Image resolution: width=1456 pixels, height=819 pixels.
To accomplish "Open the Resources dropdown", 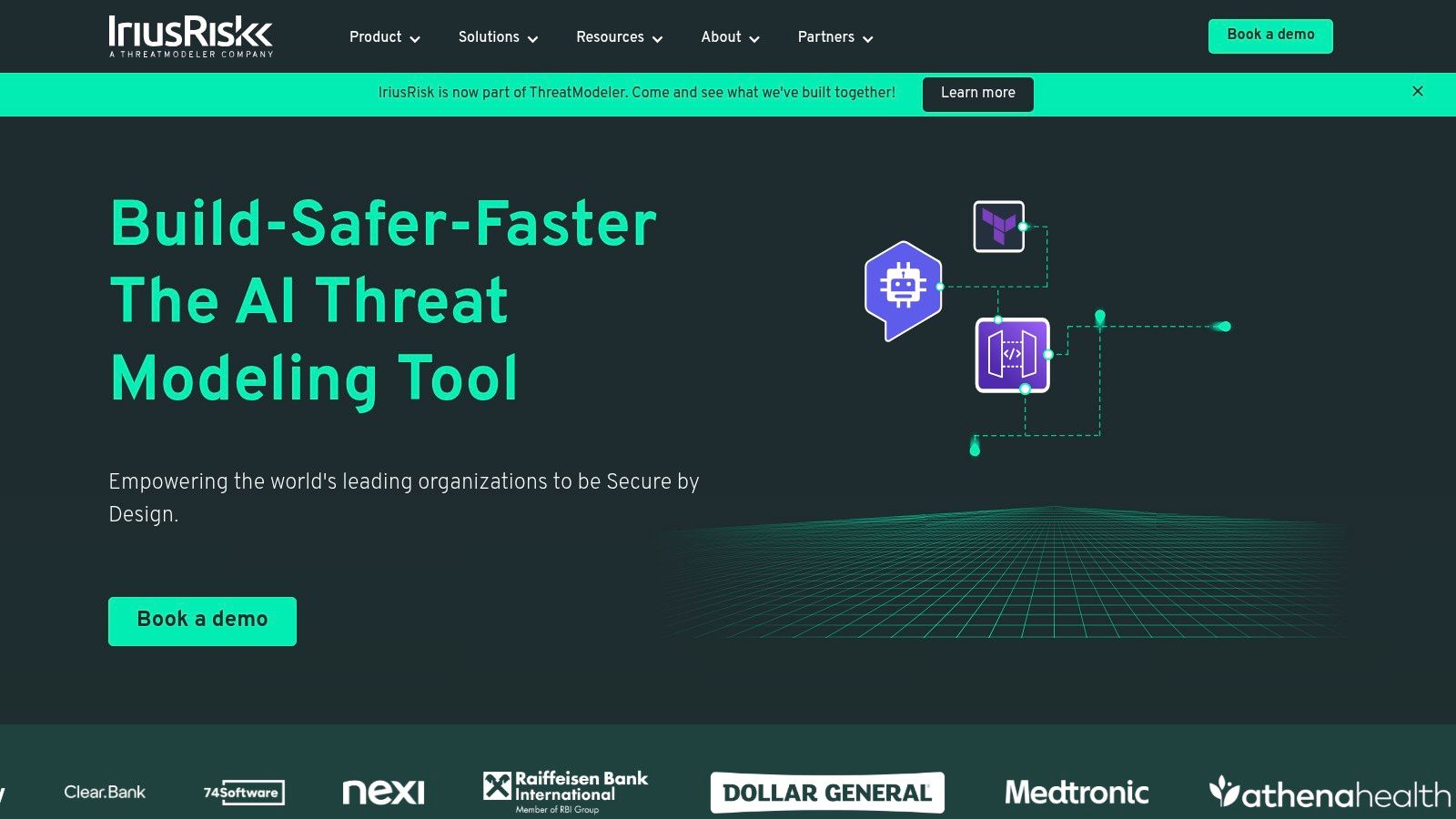I will [x=620, y=37].
